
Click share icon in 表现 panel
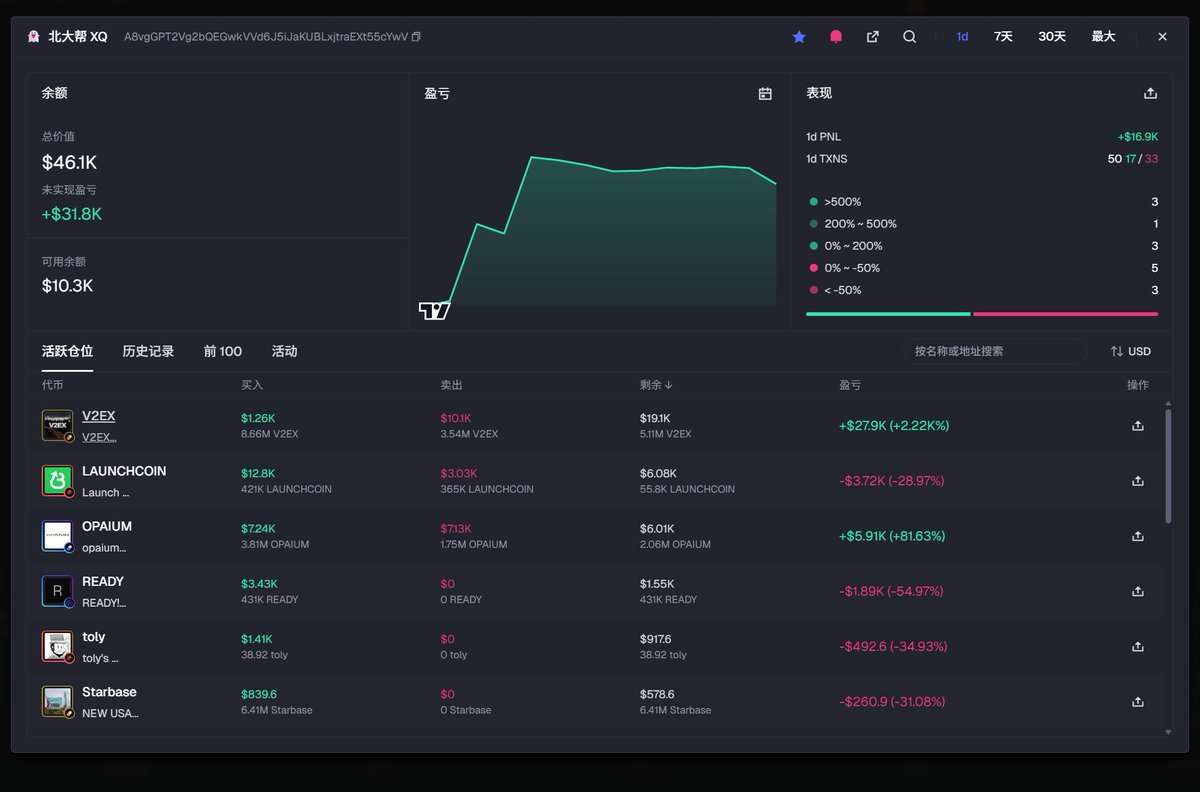(1150, 94)
